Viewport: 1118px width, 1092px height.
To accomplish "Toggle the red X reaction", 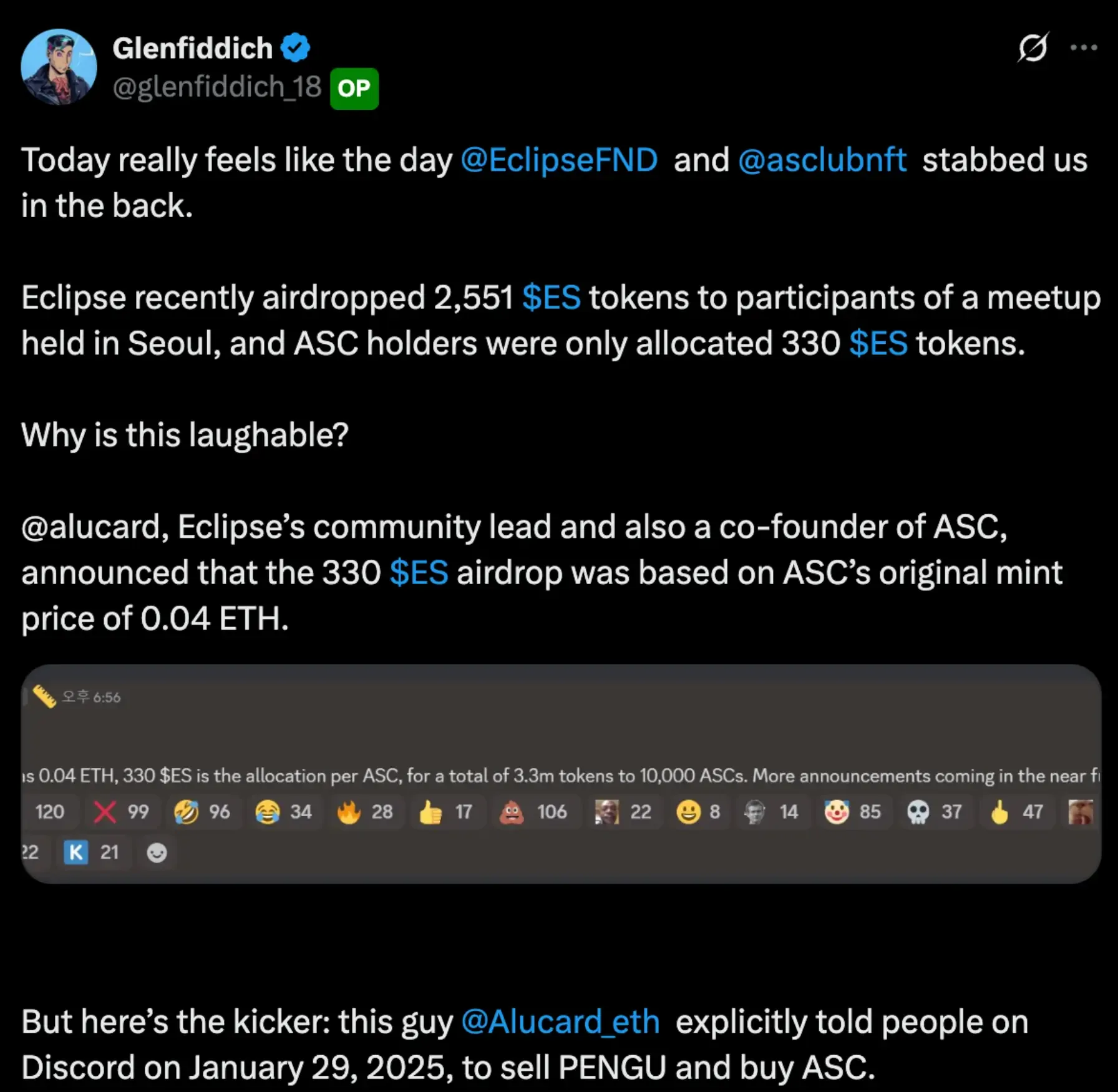I will click(x=121, y=812).
